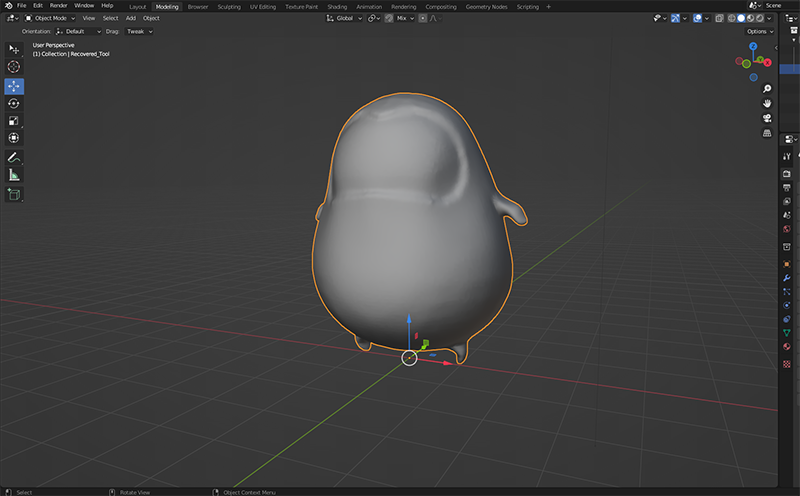Enable proportional editing toggle
This screenshot has height=496, width=800.
(424, 18)
